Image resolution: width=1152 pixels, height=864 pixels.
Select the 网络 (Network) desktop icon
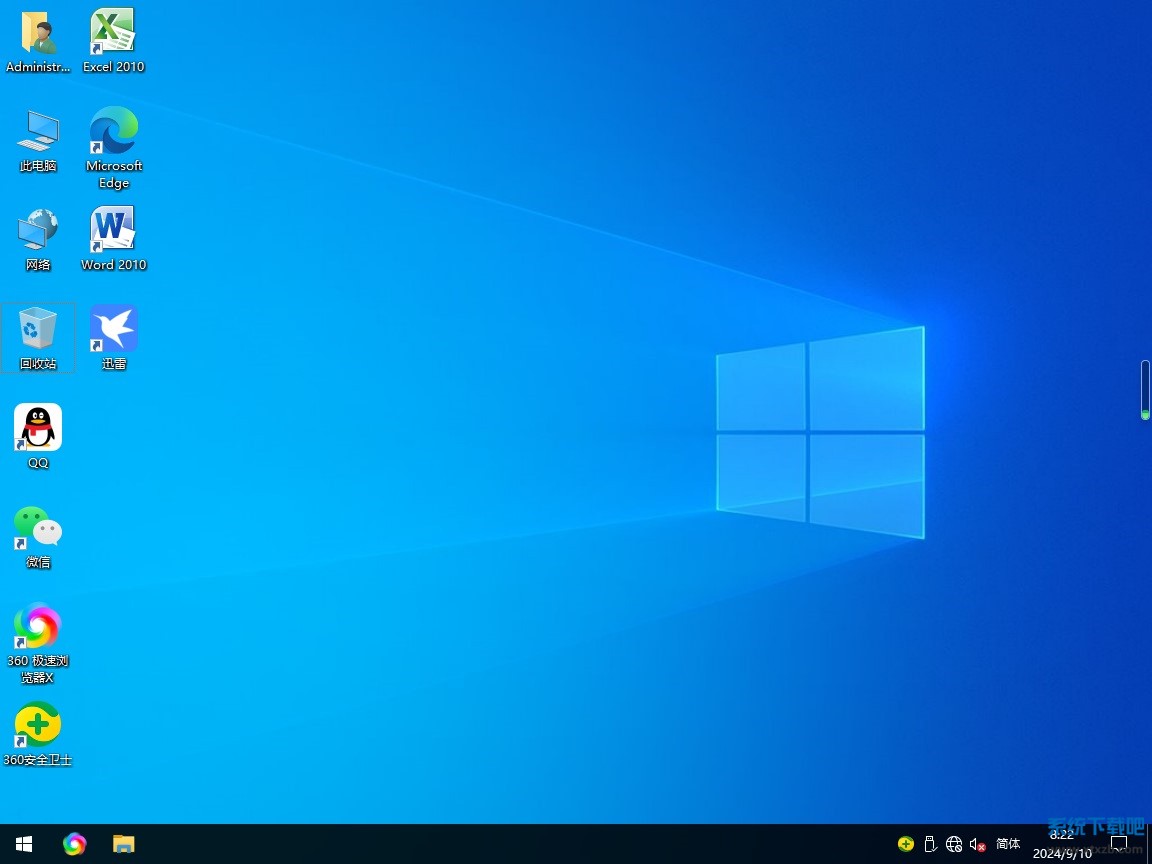[x=38, y=230]
